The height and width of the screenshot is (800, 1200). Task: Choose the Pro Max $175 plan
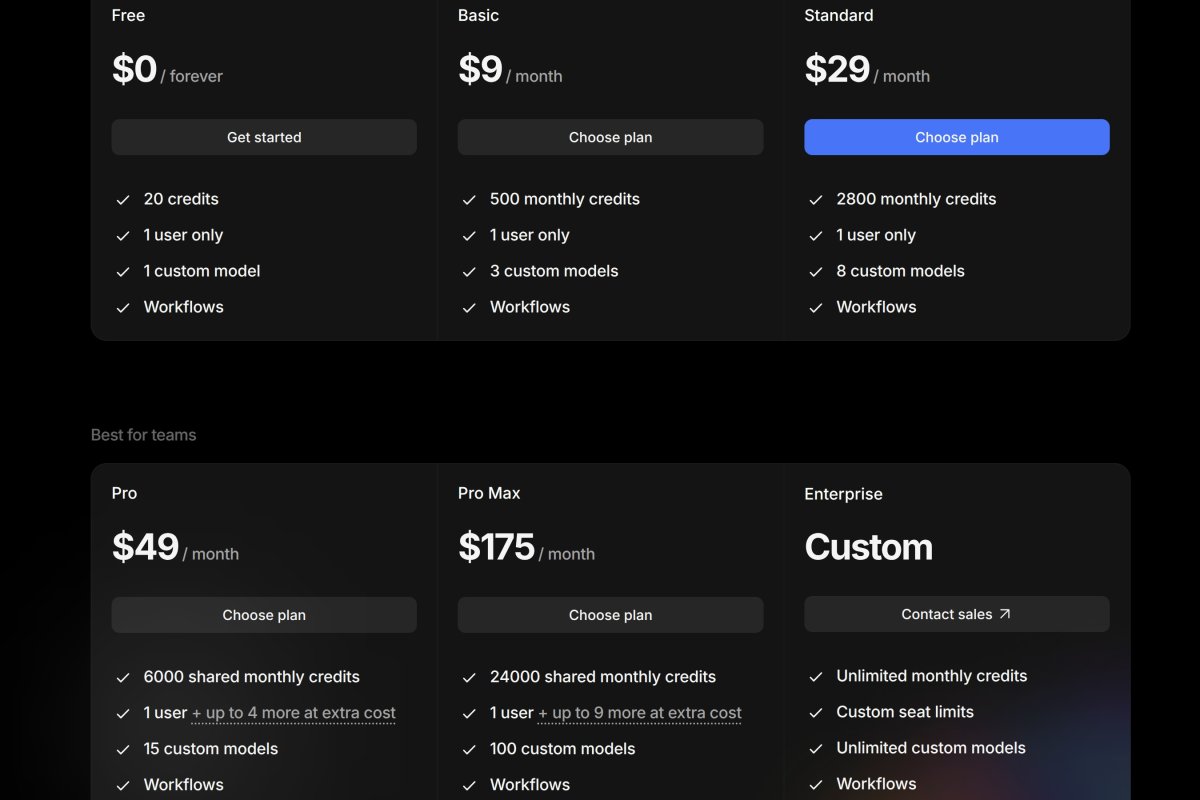610,615
